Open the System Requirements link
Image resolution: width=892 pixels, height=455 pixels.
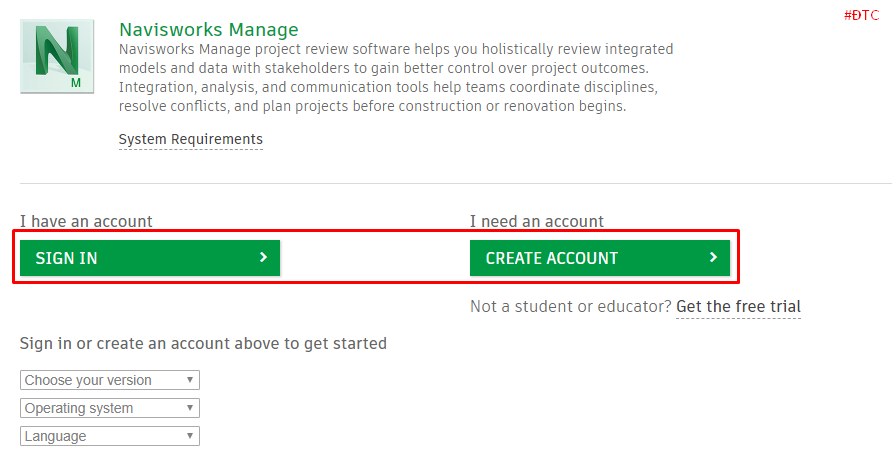[190, 139]
